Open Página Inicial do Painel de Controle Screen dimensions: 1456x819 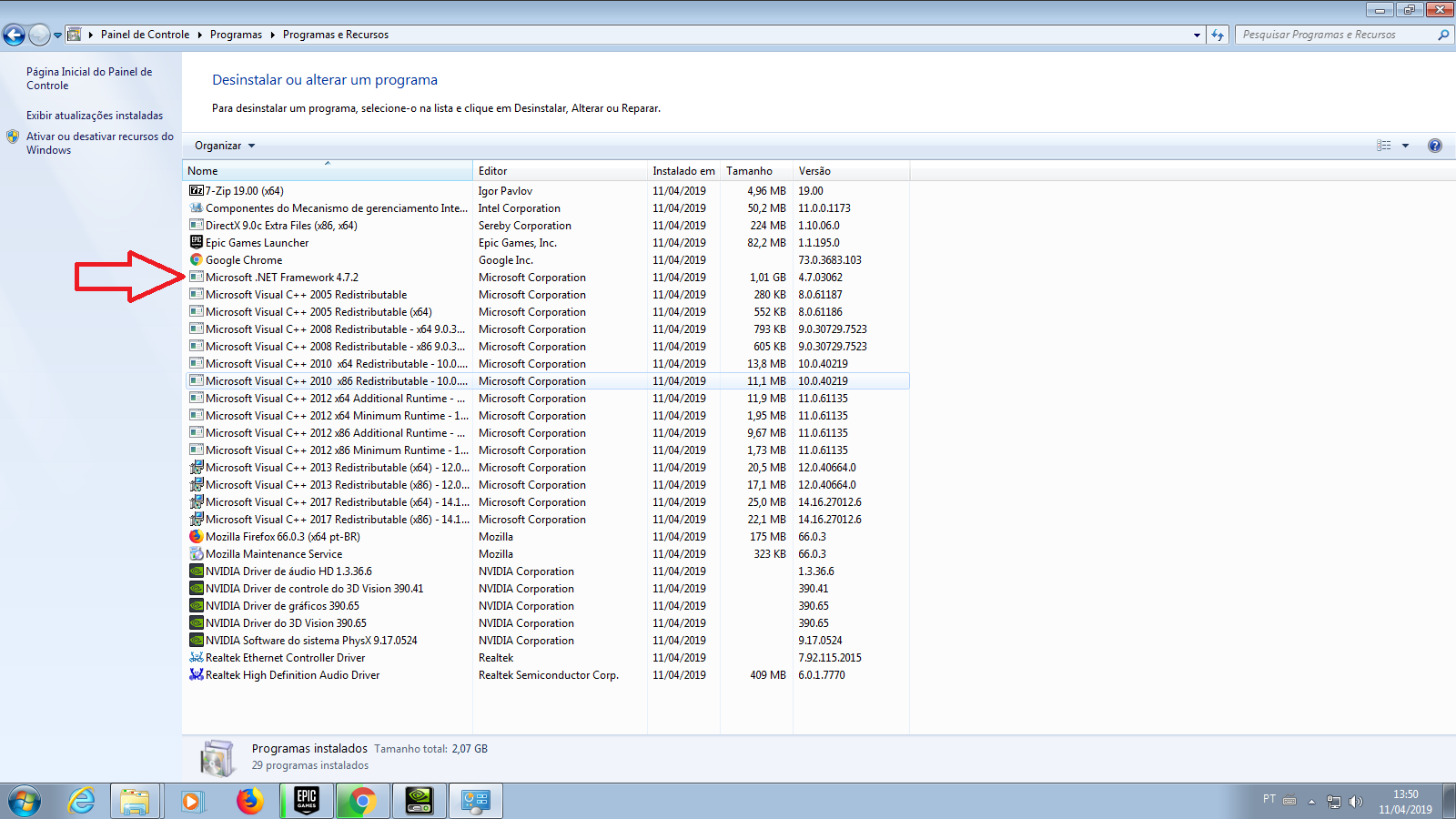tap(89, 78)
